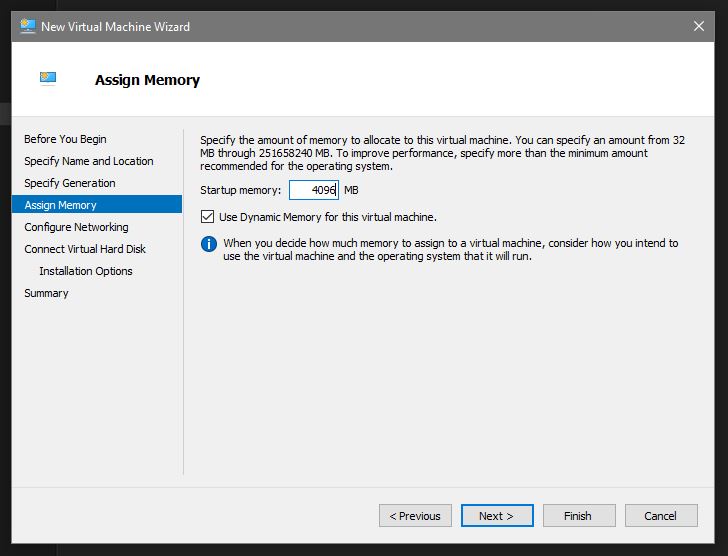
Task: Go to the Summary step
Action: click(46, 293)
